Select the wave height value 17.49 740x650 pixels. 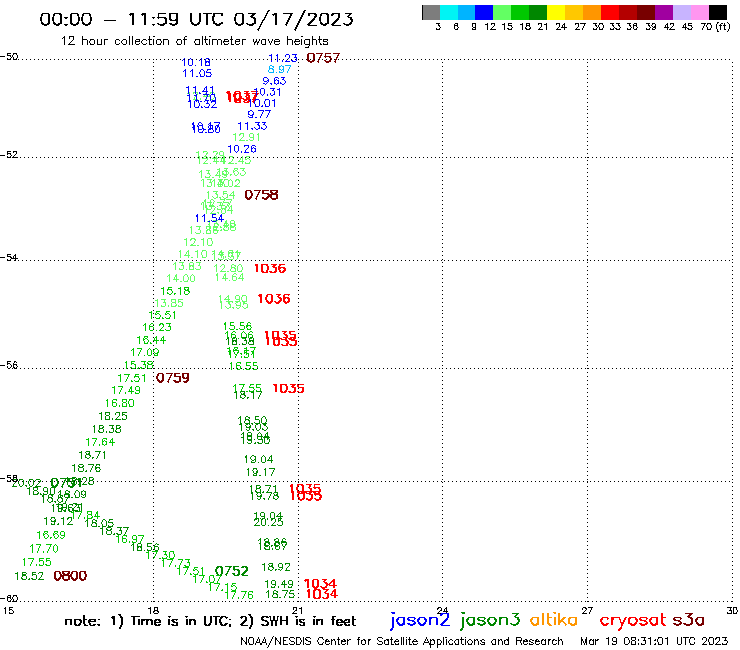coord(126,390)
